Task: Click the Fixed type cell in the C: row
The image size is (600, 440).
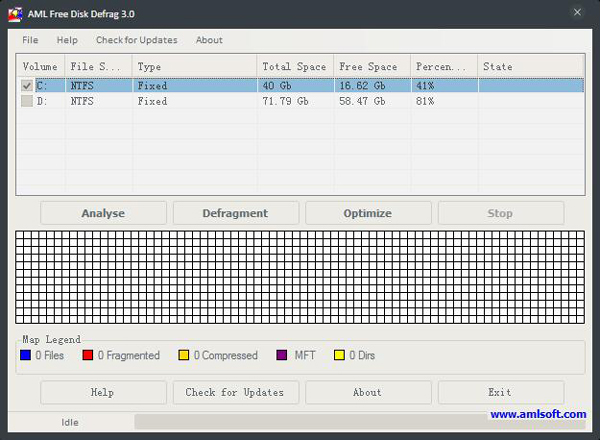Action: click(152, 86)
